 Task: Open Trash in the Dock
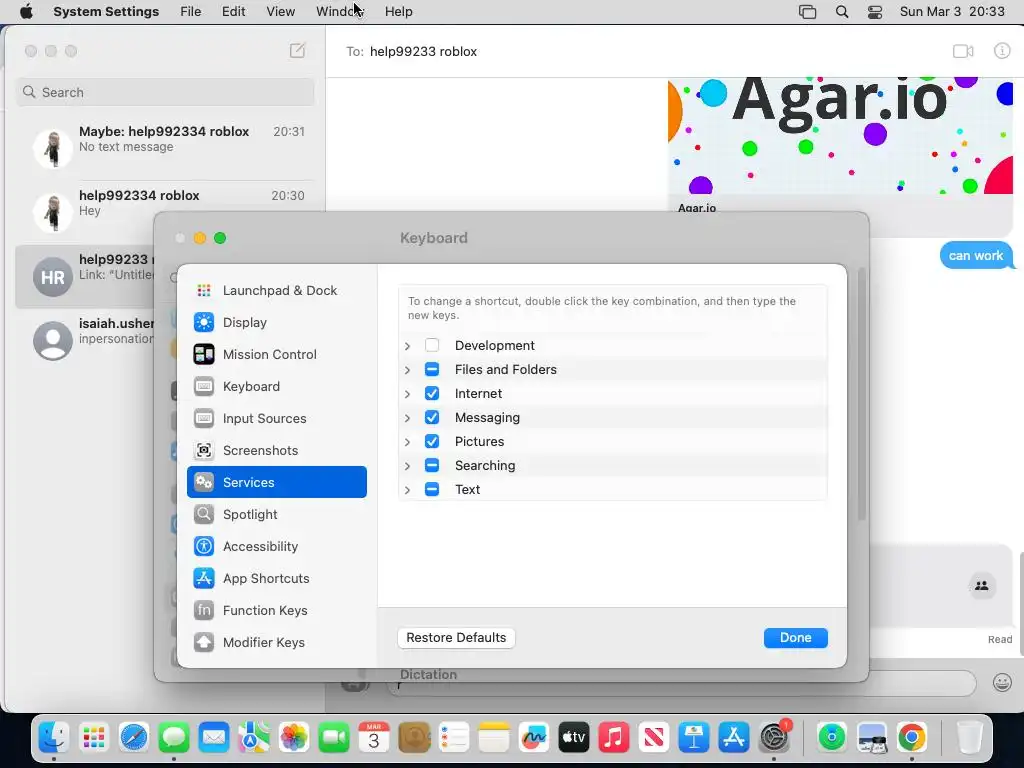click(x=969, y=737)
